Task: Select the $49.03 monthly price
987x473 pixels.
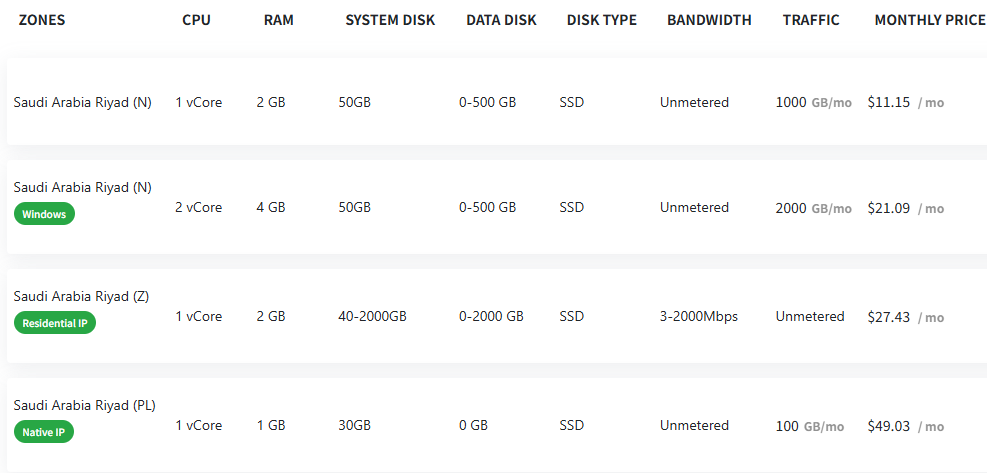Action: click(x=889, y=426)
